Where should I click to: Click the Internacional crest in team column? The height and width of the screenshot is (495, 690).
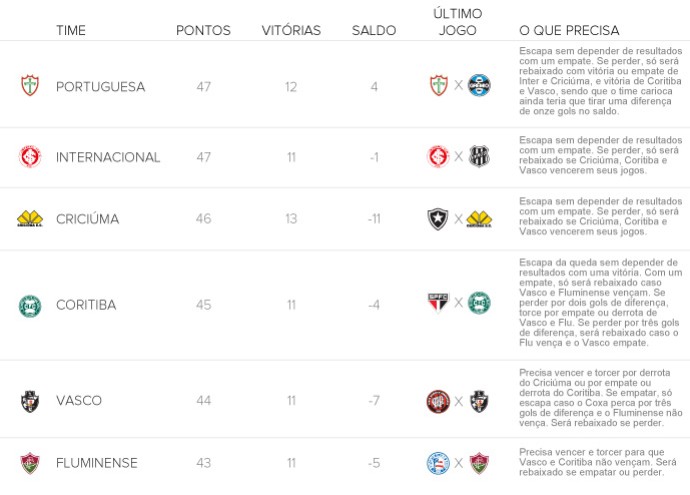(x=30, y=157)
